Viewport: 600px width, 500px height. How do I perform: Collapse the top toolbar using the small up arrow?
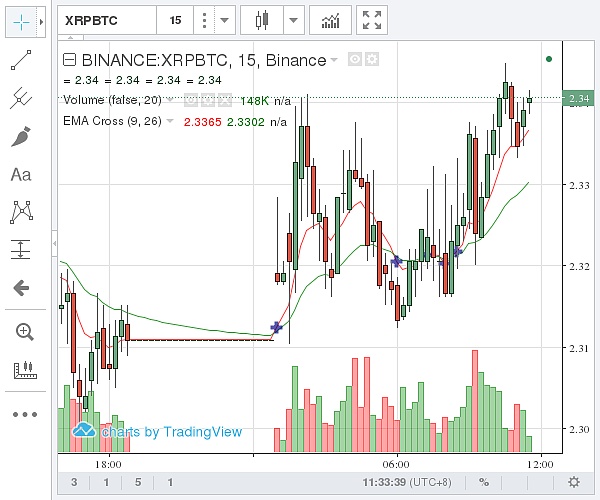coord(70,38)
